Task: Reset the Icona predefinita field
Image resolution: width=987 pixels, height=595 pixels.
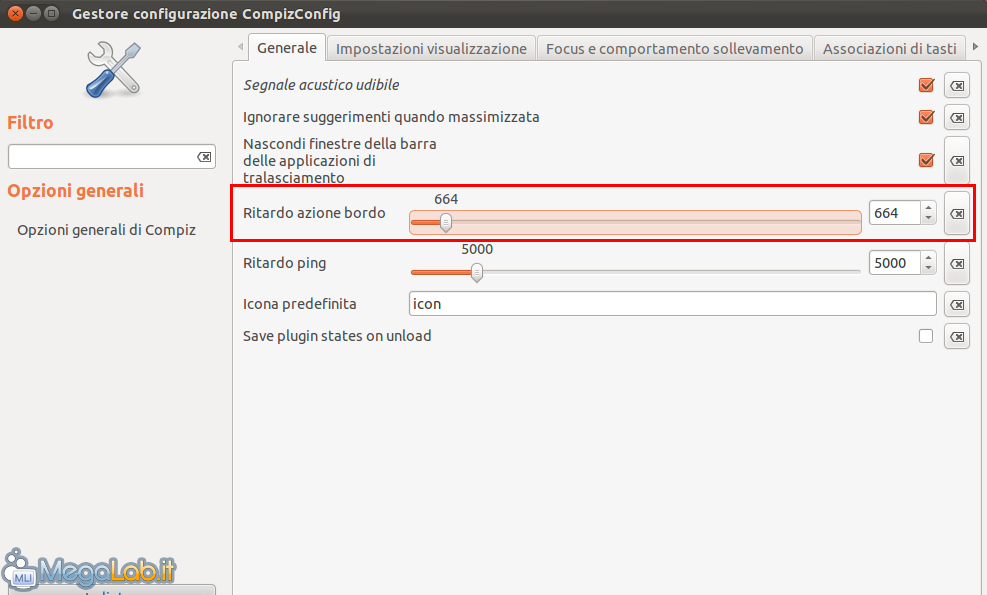Action: tap(957, 304)
